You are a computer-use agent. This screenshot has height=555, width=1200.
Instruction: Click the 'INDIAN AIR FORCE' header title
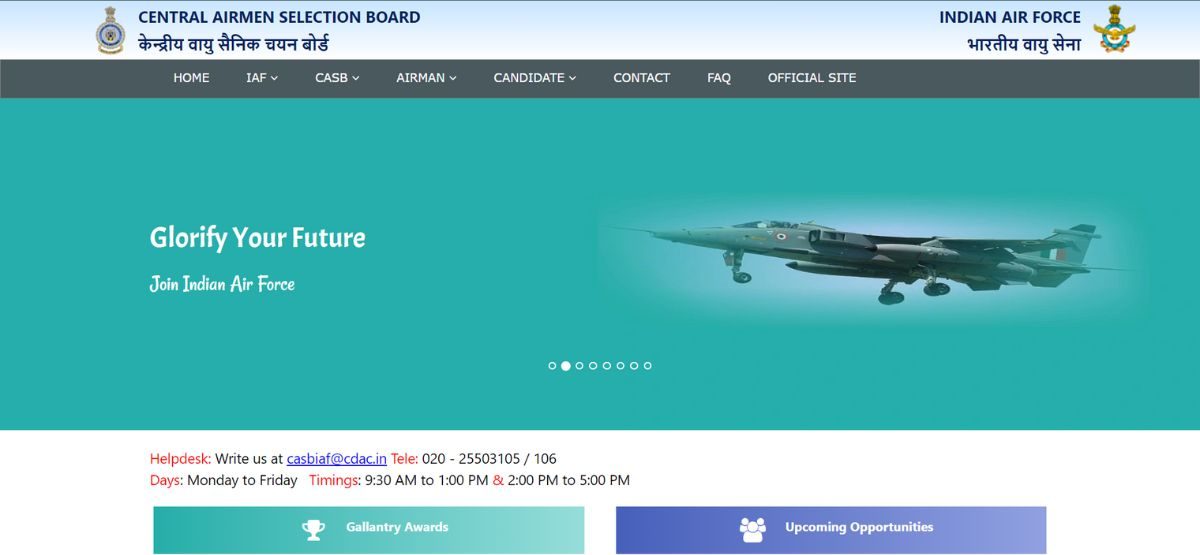1010,17
